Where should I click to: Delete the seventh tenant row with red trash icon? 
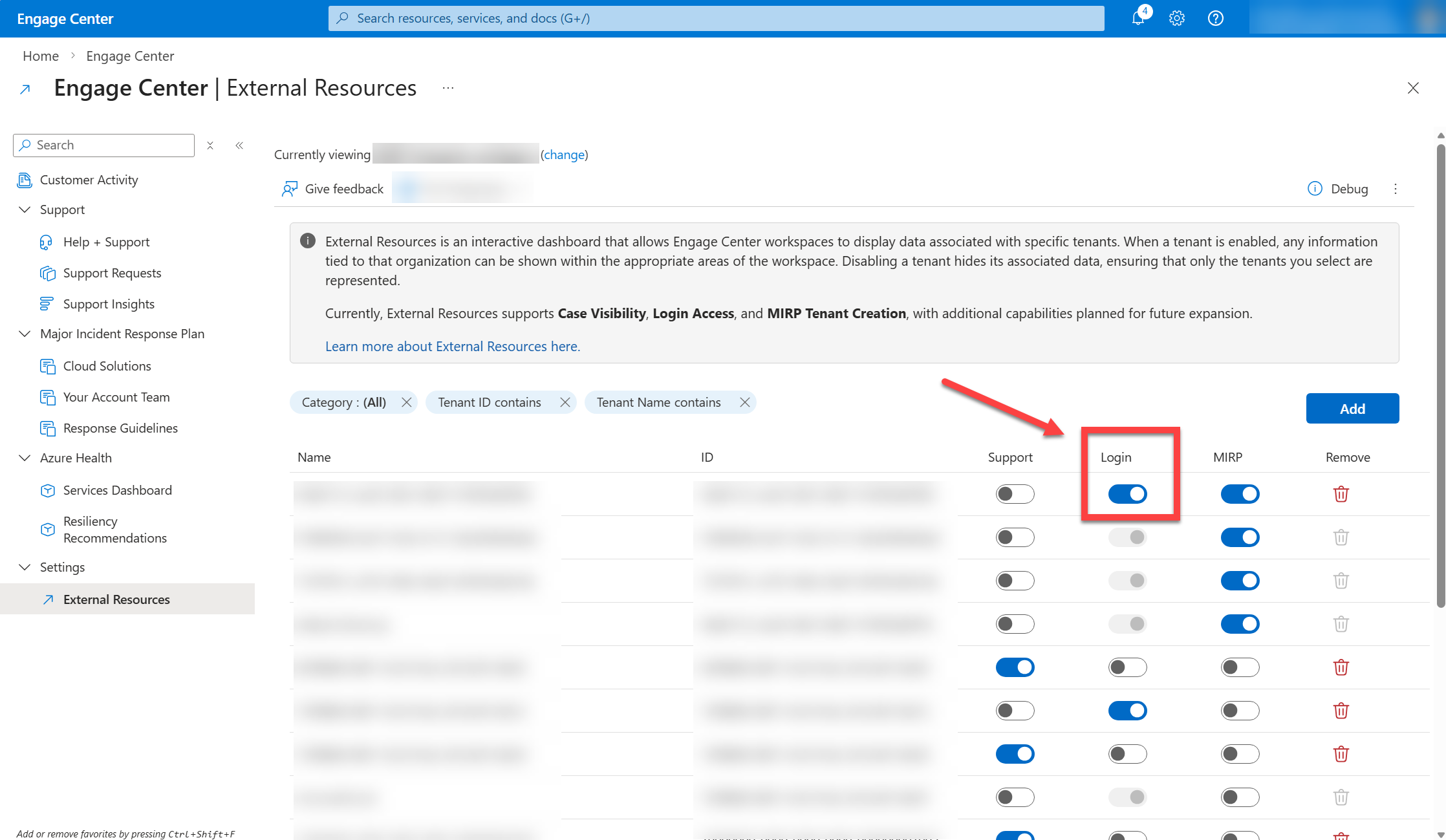pos(1341,754)
